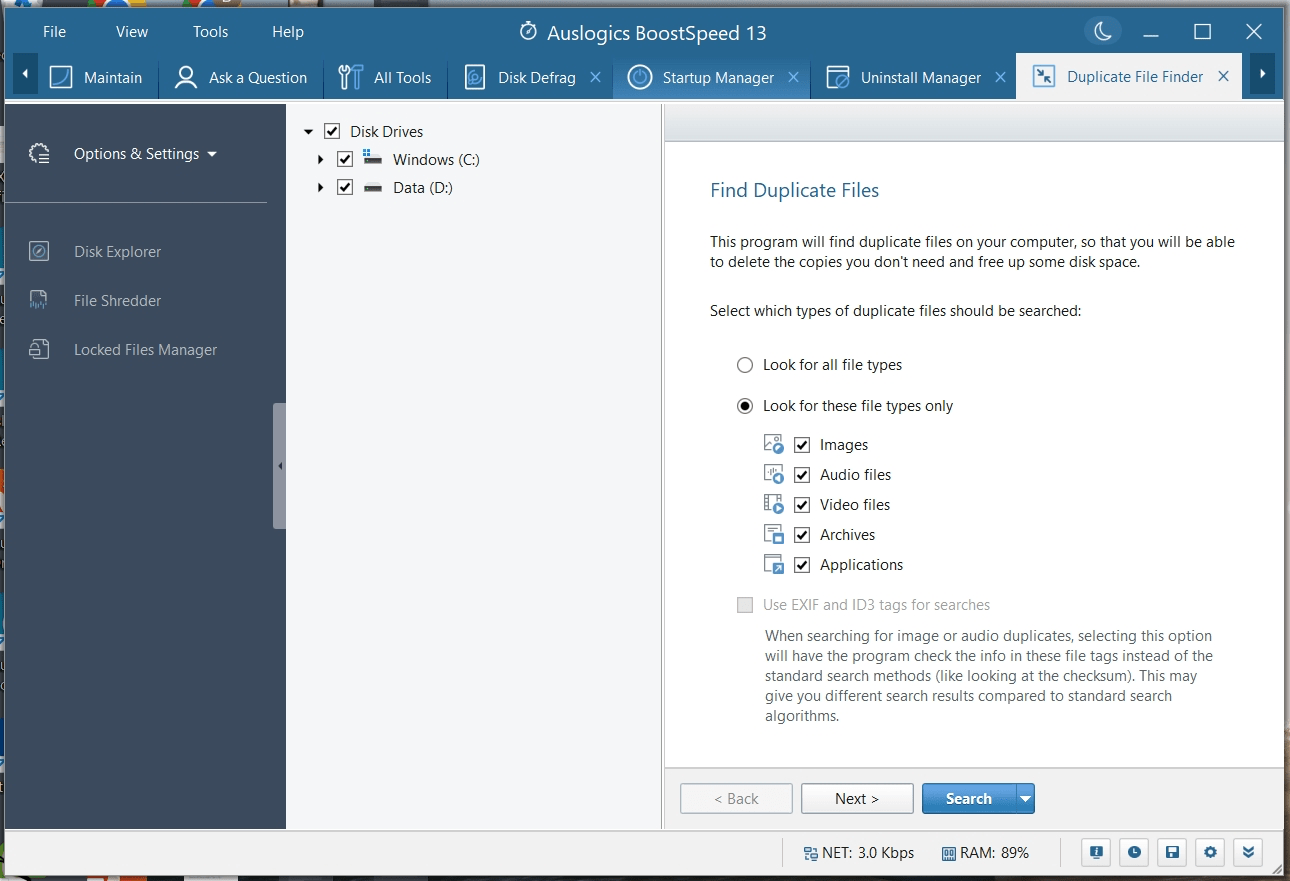Click the File Shredder icon in sidebar
The width and height of the screenshot is (1290, 881).
39,300
